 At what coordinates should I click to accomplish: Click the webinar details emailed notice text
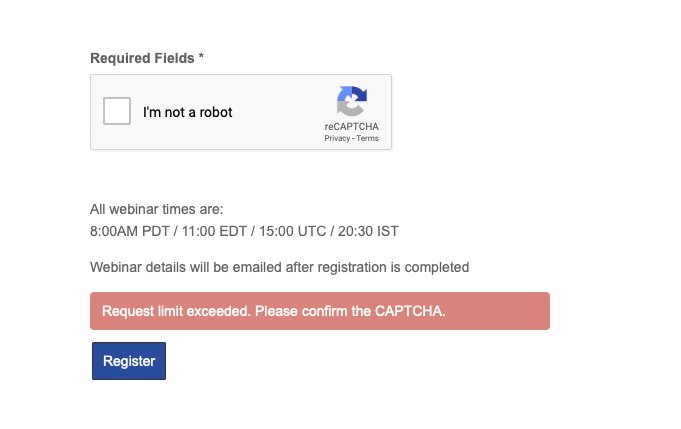pos(280,267)
